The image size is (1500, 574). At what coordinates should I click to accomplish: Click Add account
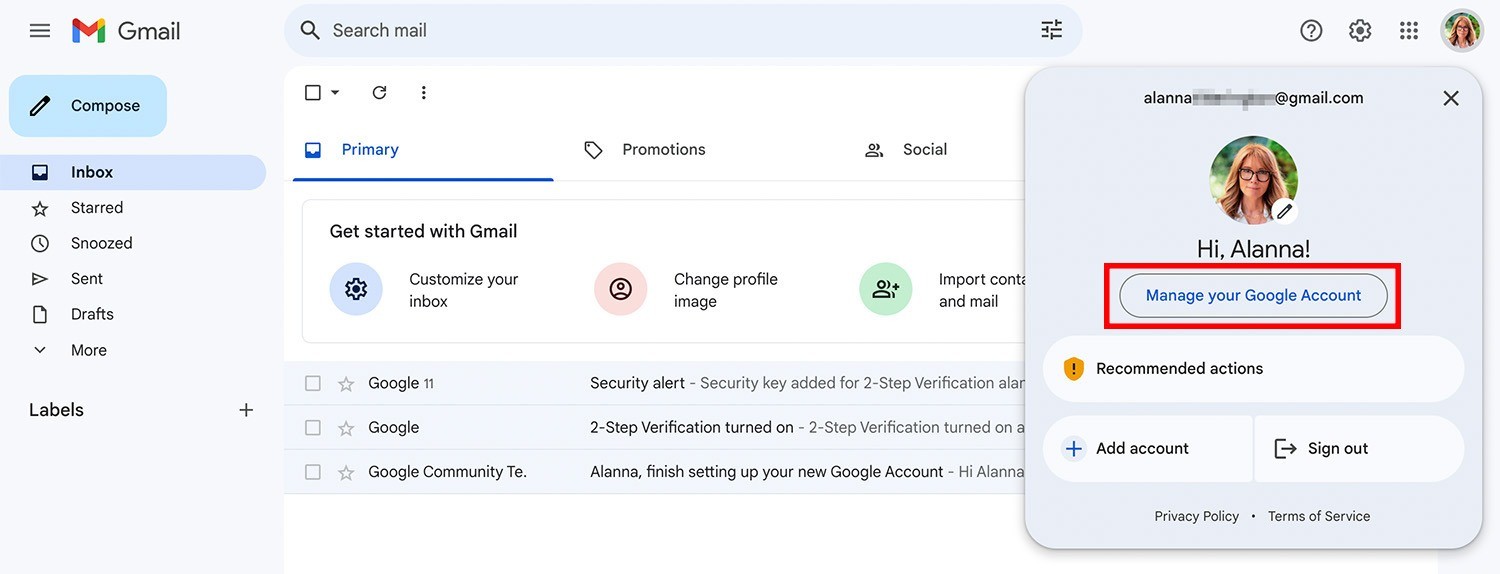point(1147,449)
